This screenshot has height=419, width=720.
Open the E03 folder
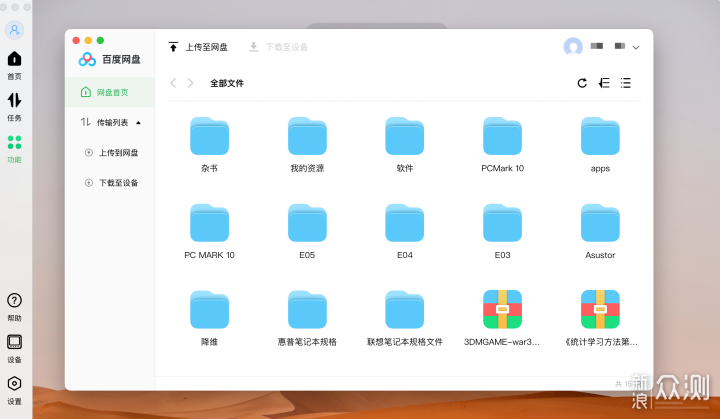pyautogui.click(x=502, y=223)
